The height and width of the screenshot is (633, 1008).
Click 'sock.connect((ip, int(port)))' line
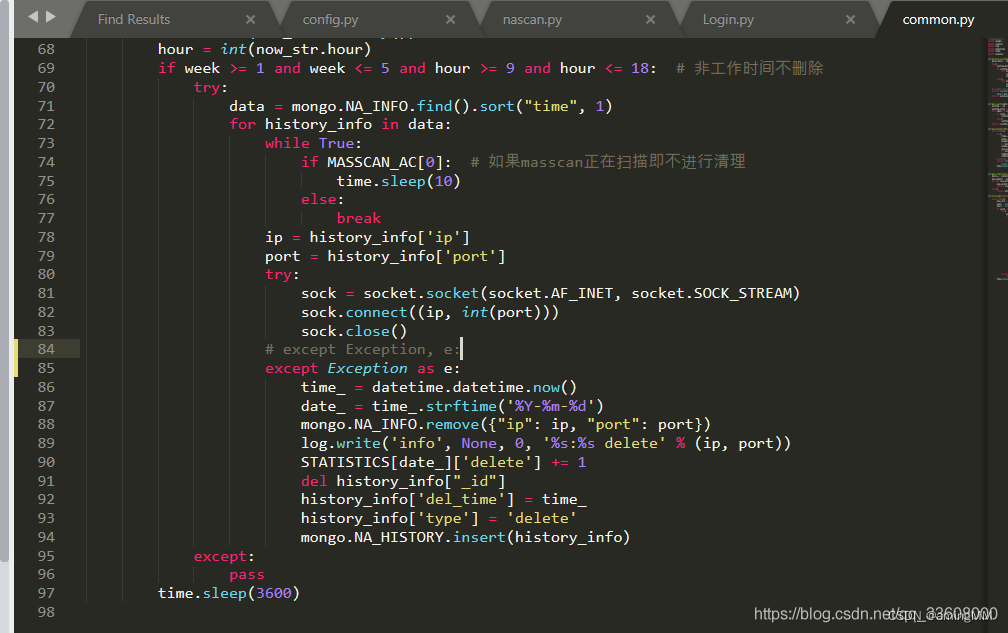430,312
